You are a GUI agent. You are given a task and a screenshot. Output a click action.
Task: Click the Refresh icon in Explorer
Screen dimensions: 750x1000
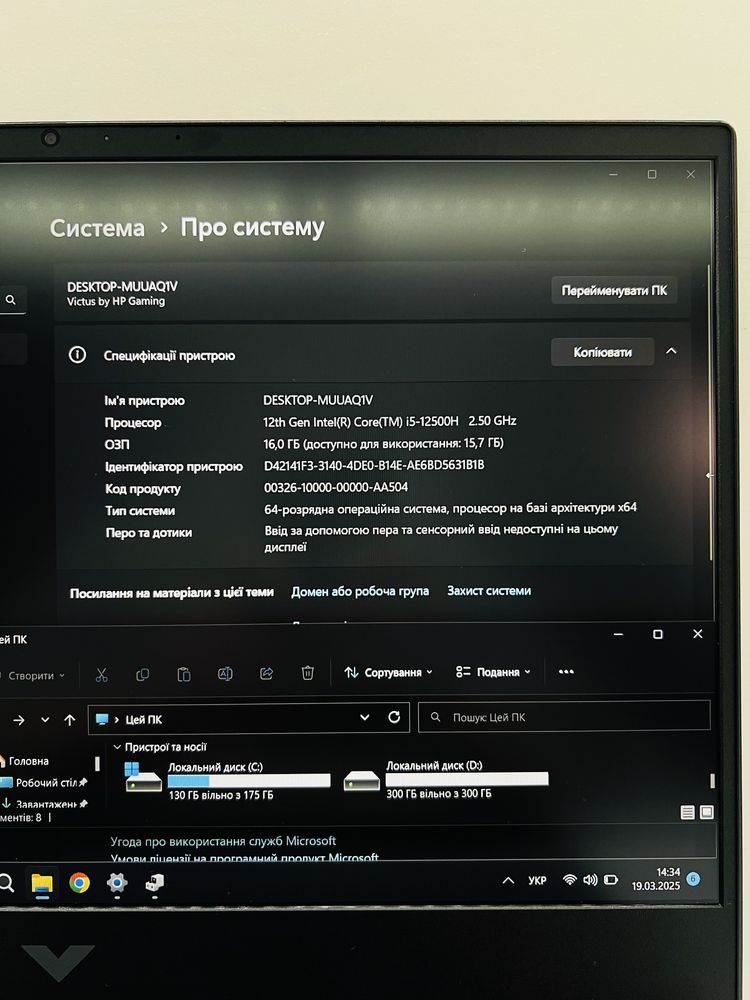[394, 717]
